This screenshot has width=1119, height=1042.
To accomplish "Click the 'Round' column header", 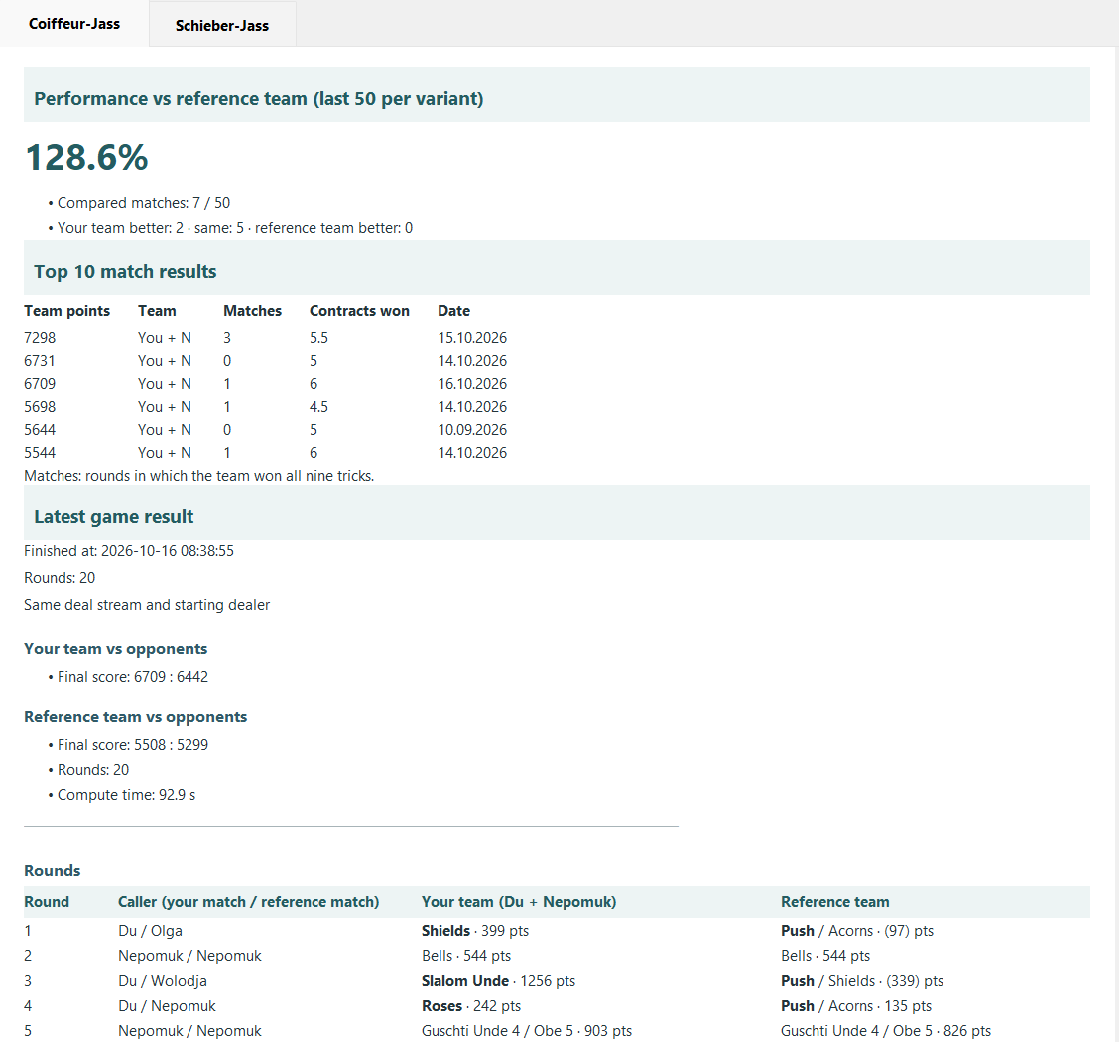I will 46,902.
